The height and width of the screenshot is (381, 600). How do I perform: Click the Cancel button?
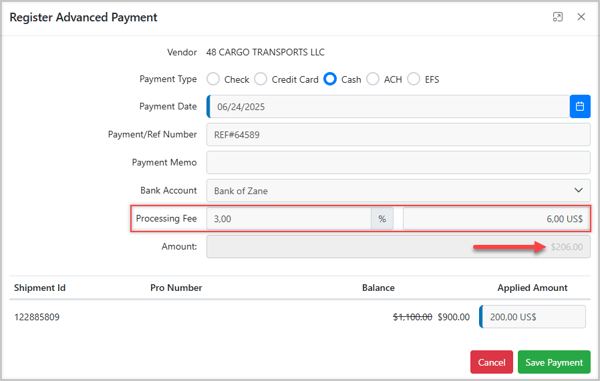pyautogui.click(x=491, y=362)
